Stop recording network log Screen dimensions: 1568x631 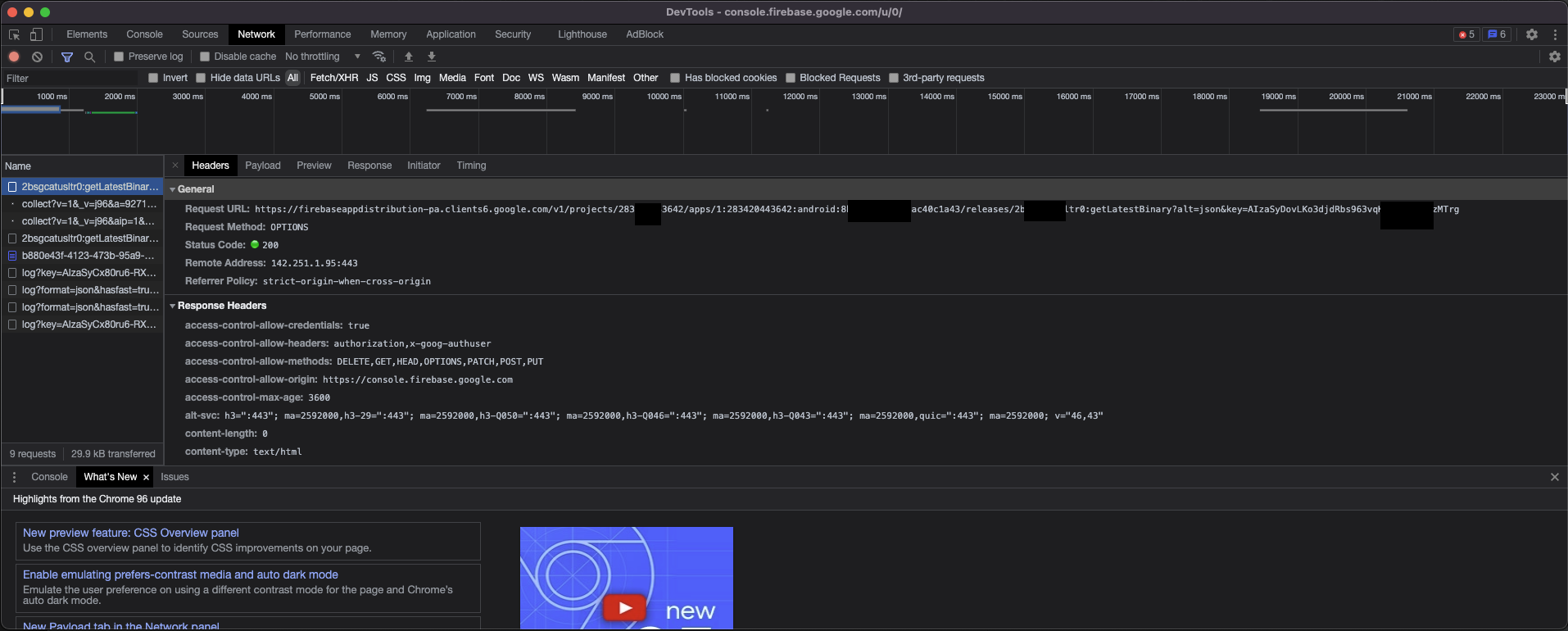pyautogui.click(x=14, y=57)
